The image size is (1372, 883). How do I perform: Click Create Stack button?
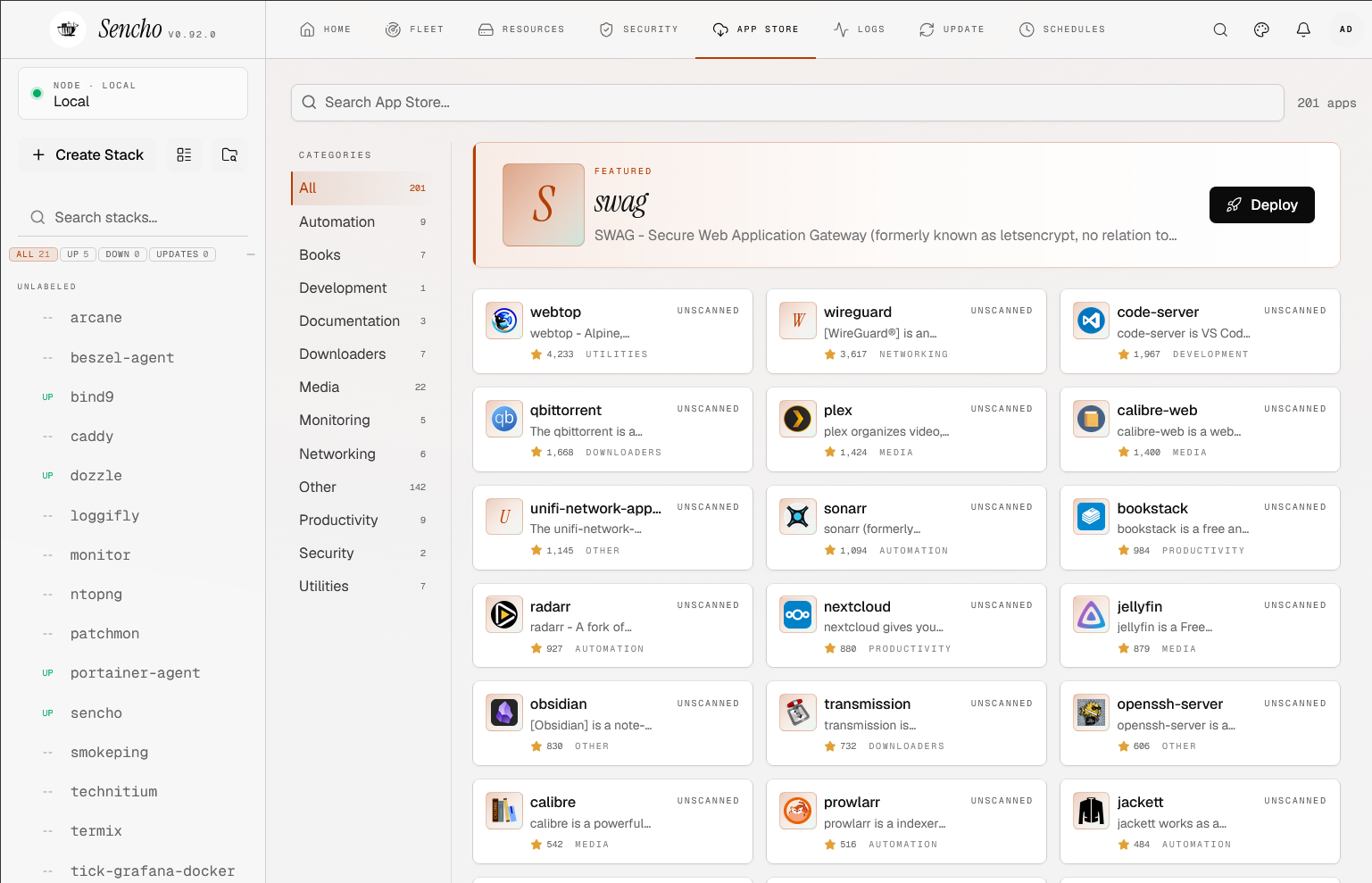[x=87, y=154]
